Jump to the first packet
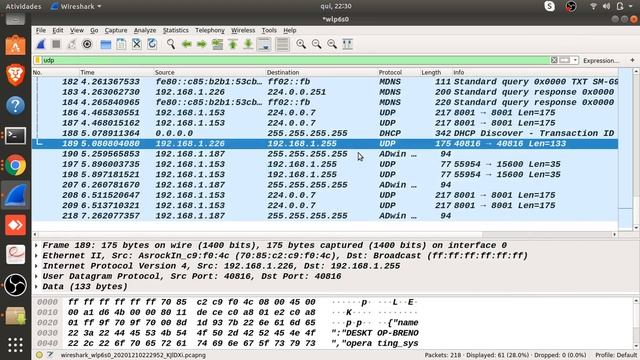Screen dimensions: 640x360 [x=233, y=44]
